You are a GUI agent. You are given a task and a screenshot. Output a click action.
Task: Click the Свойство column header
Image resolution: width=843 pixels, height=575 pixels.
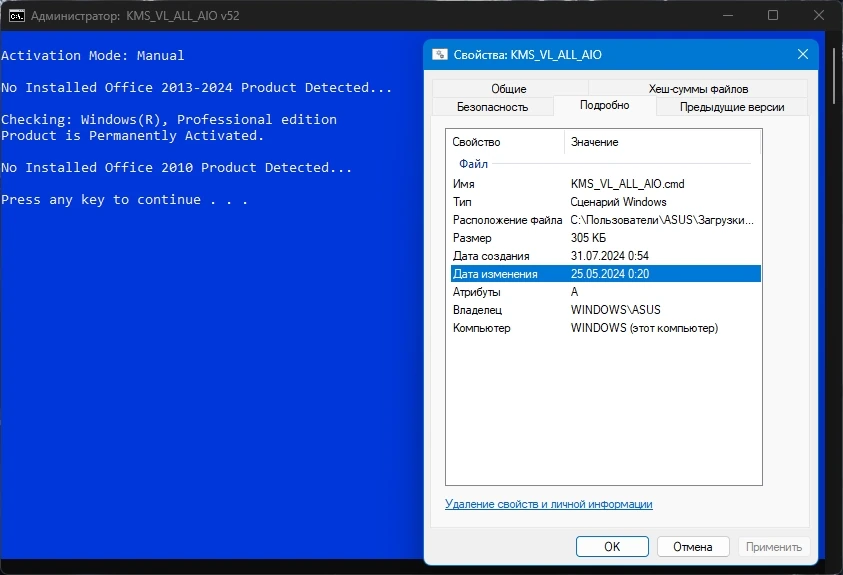pyautogui.click(x=505, y=142)
